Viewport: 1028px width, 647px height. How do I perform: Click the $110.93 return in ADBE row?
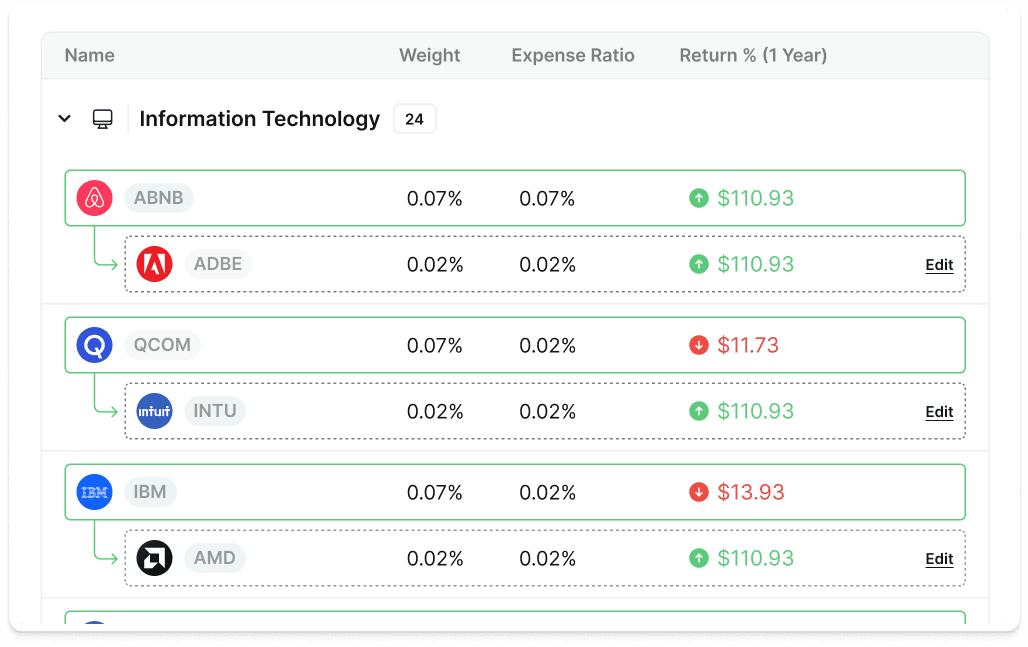pyautogui.click(x=755, y=264)
